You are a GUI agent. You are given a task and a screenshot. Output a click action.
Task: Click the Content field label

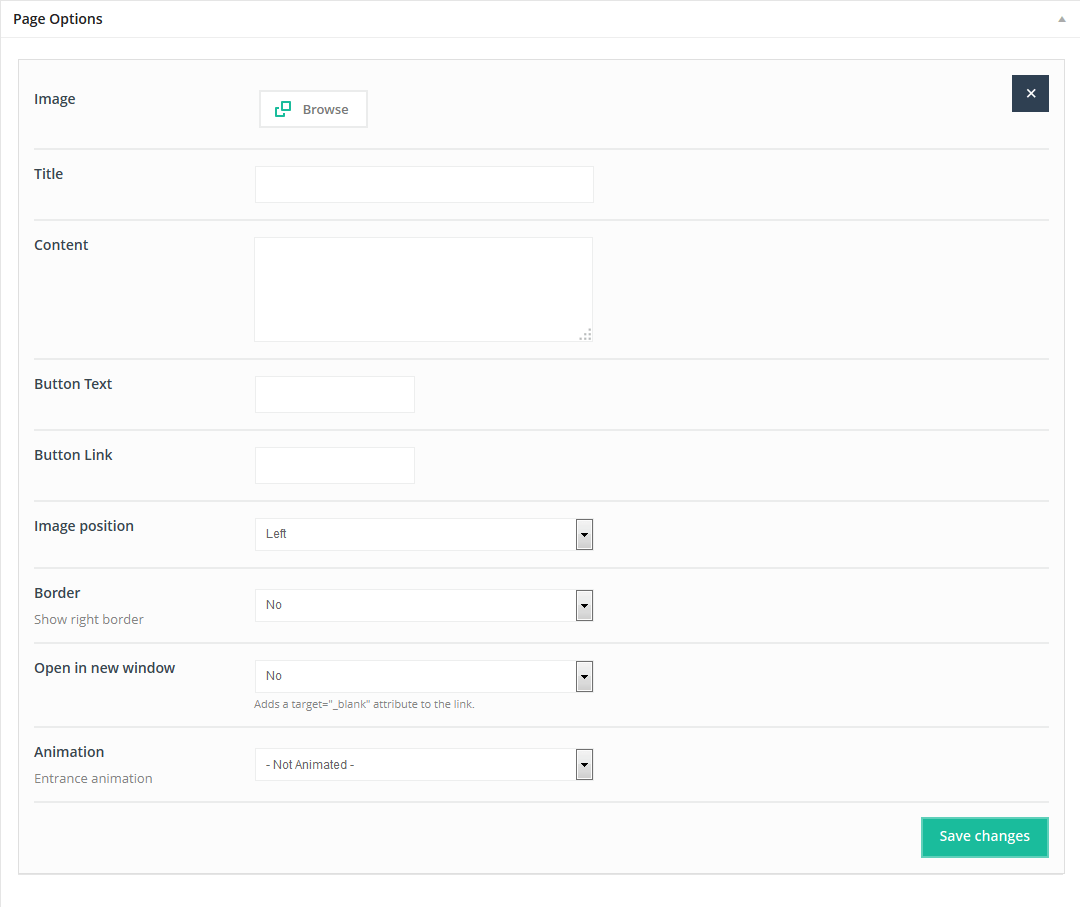[x=61, y=245]
